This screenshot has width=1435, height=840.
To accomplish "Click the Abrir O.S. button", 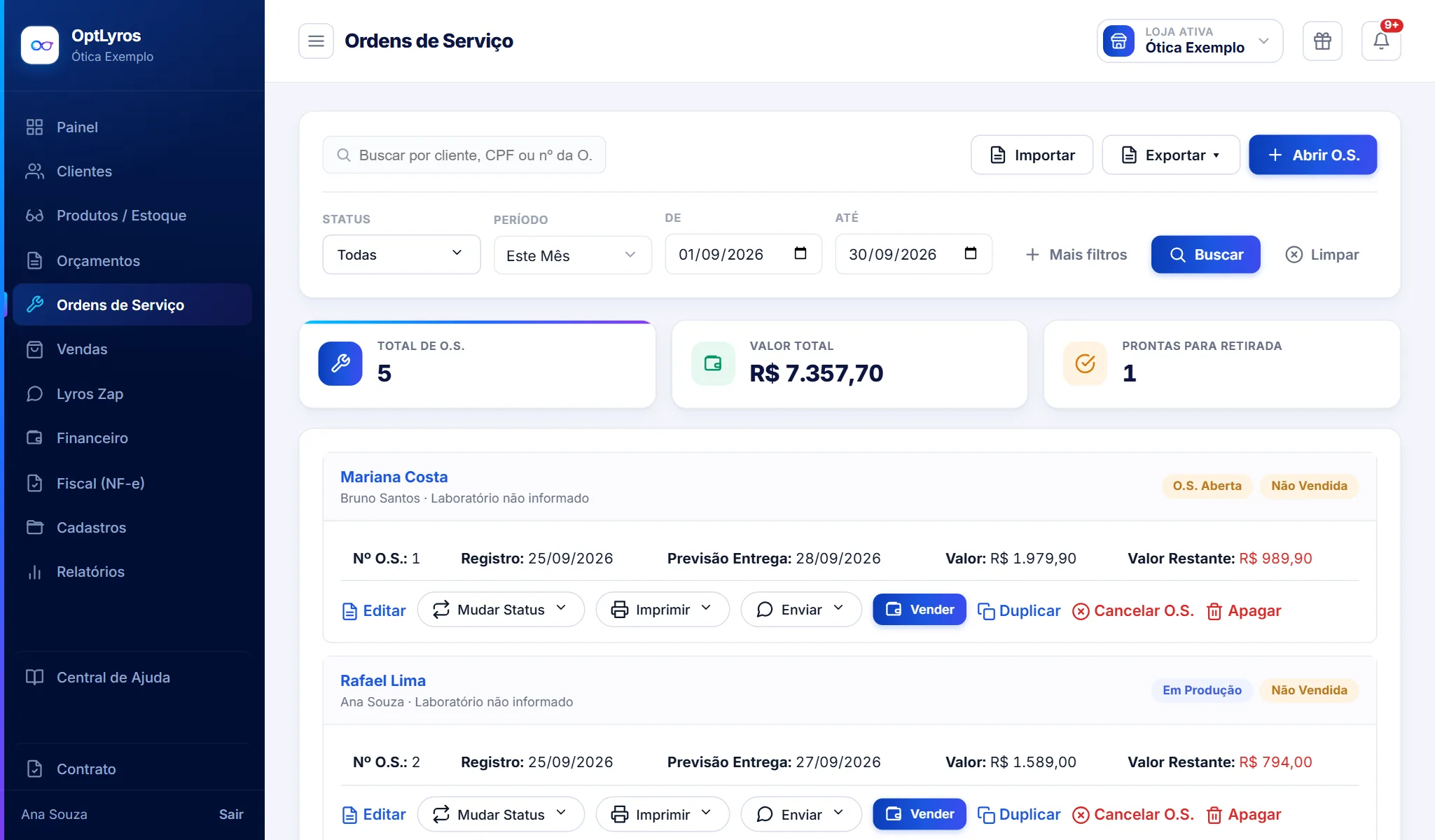I will click(x=1312, y=155).
